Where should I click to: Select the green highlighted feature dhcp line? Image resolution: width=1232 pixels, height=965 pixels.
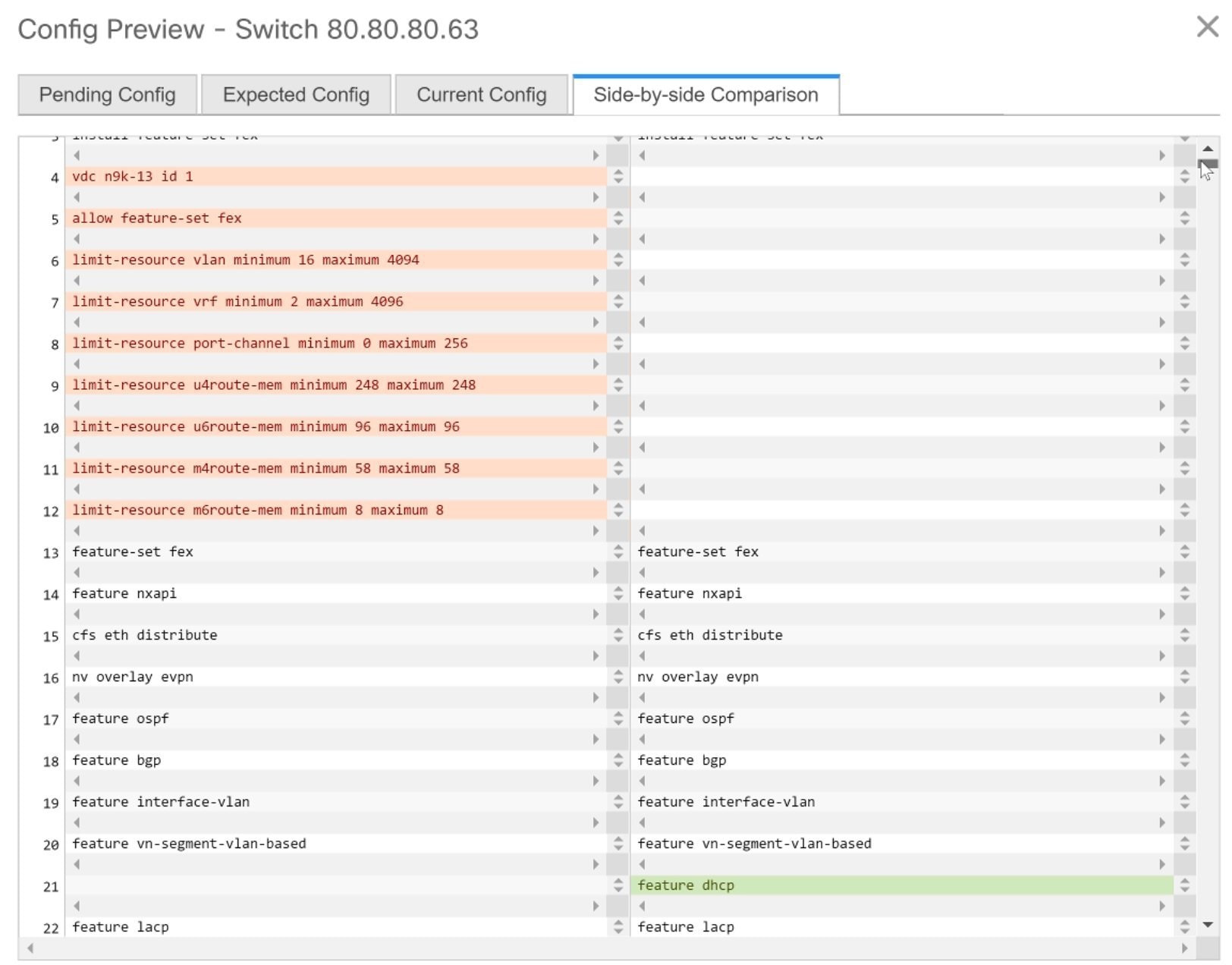[687, 885]
